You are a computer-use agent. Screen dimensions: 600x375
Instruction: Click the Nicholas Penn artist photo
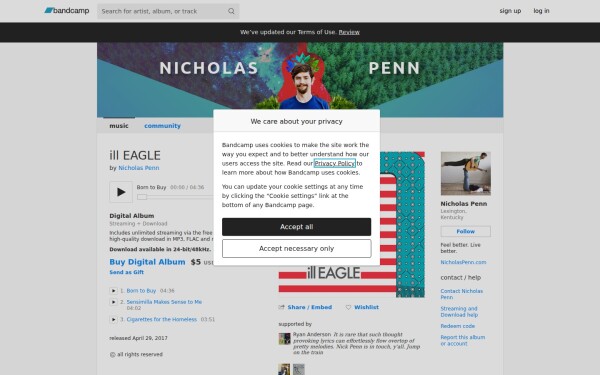point(465,173)
